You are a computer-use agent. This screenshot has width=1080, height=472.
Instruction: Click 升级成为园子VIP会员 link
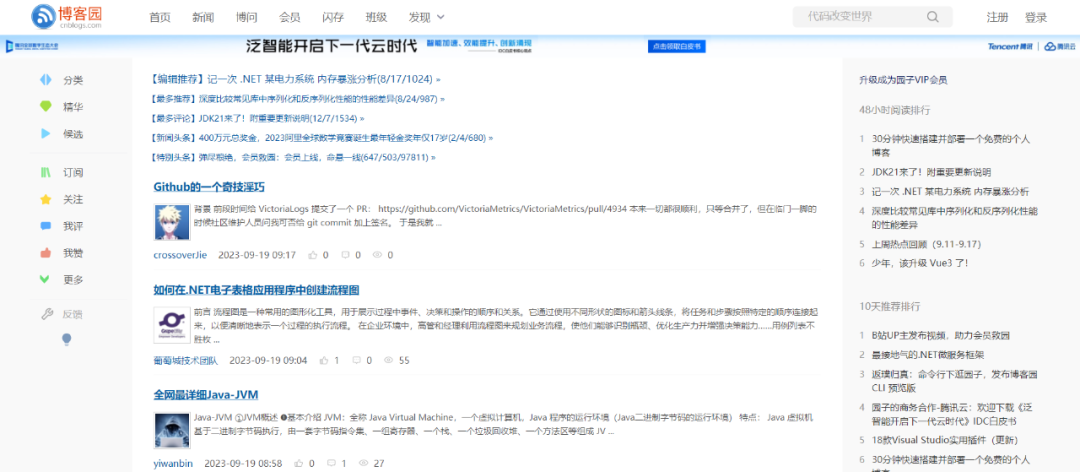pyautogui.click(x=903, y=80)
